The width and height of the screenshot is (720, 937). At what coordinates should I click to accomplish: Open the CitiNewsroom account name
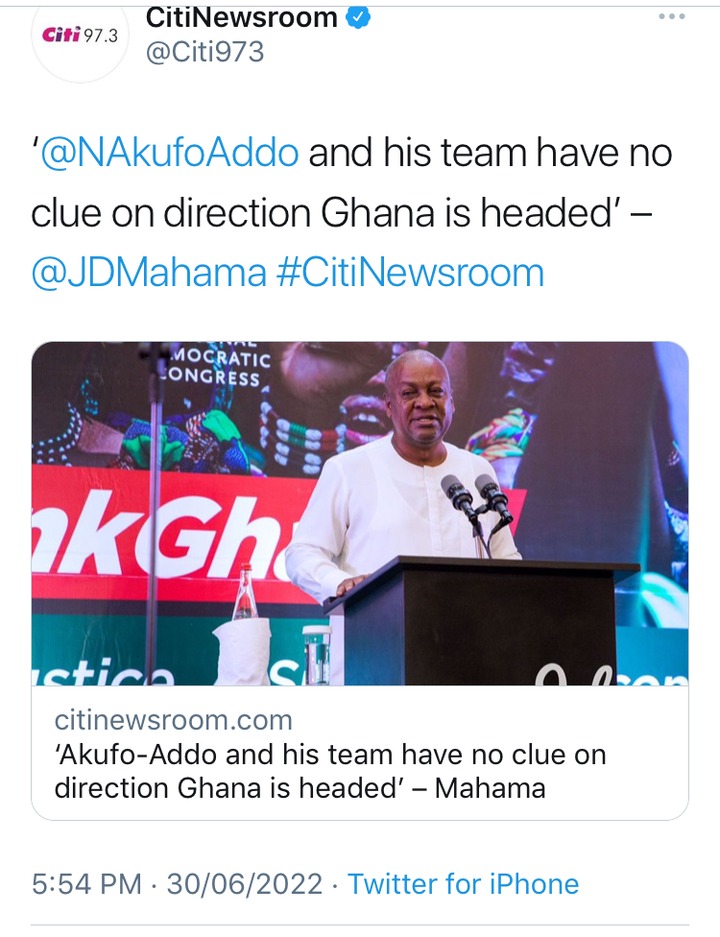pyautogui.click(x=241, y=17)
